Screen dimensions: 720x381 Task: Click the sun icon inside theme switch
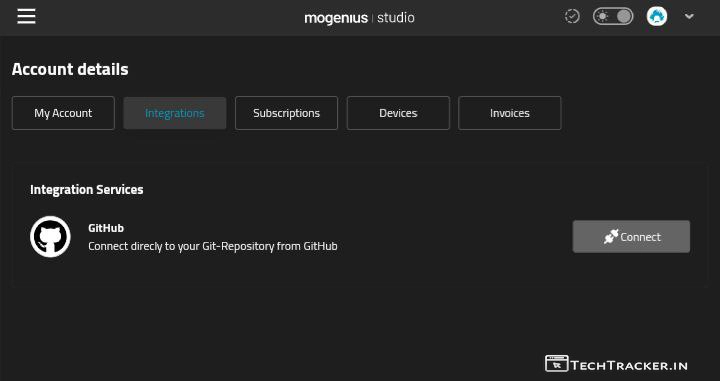tap(602, 17)
